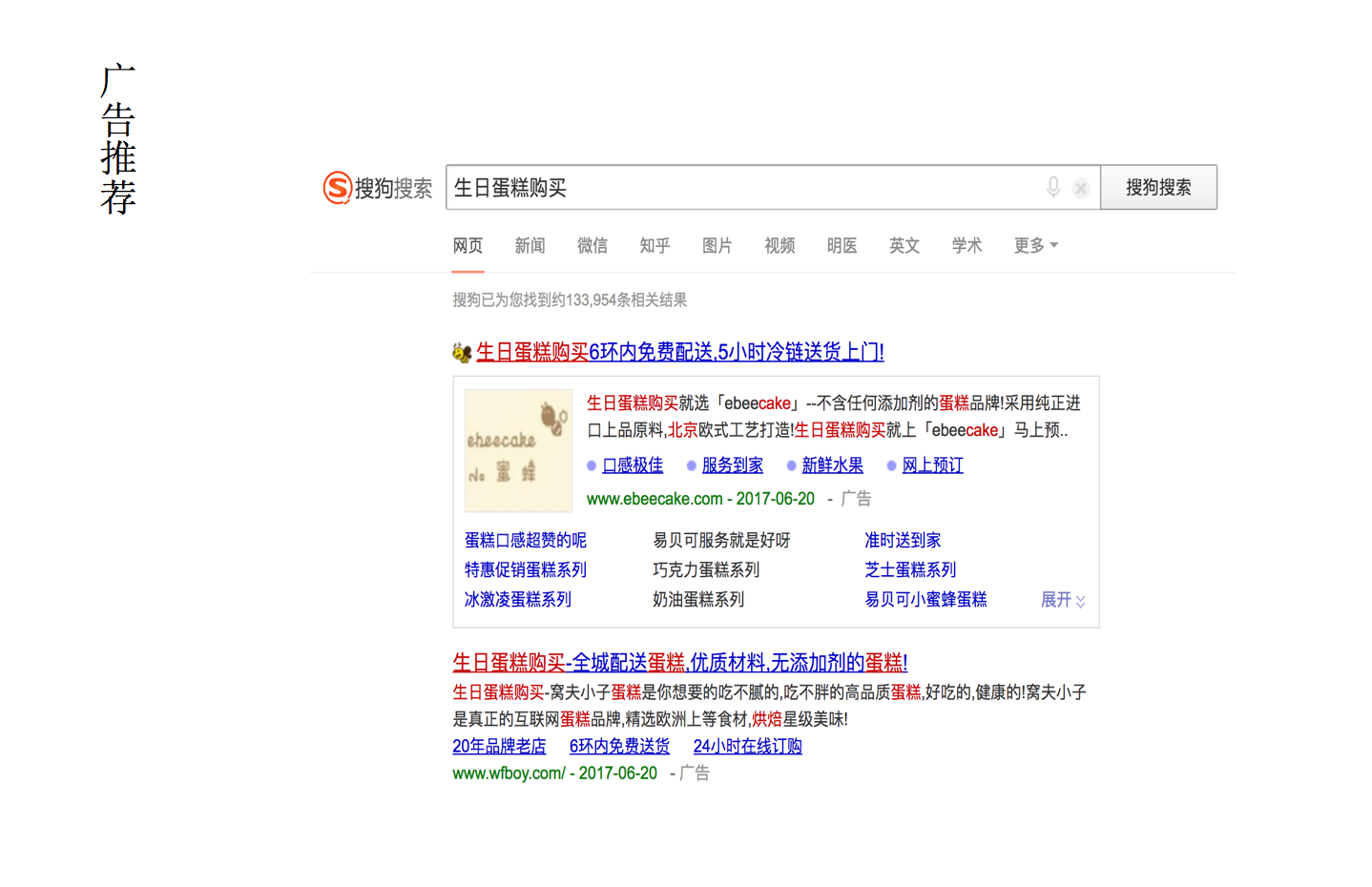1372x887 pixels.
Task: Click the 24小时在线订购 link
Action: 747,747
